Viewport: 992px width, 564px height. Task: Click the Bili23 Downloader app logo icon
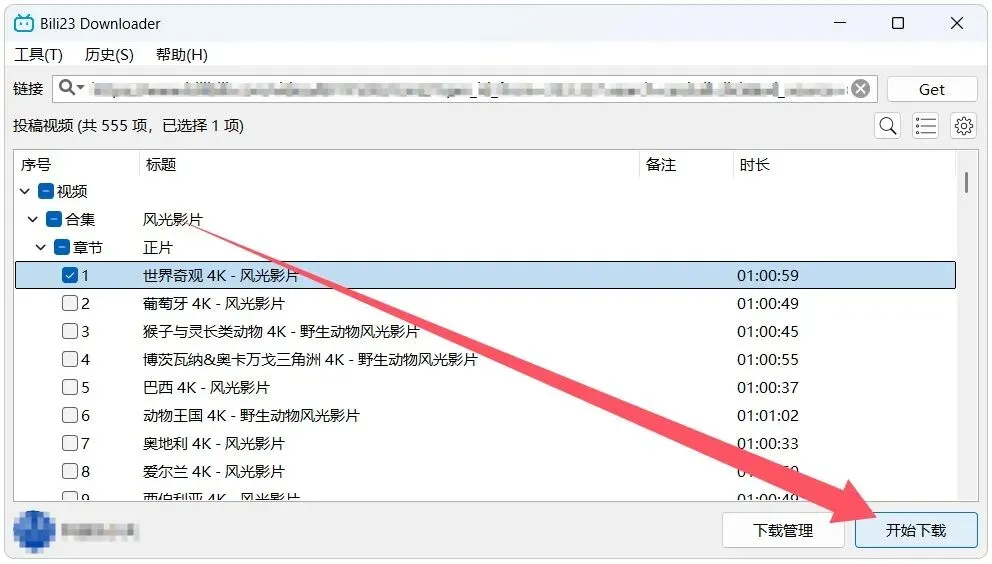pyautogui.click(x=24, y=23)
